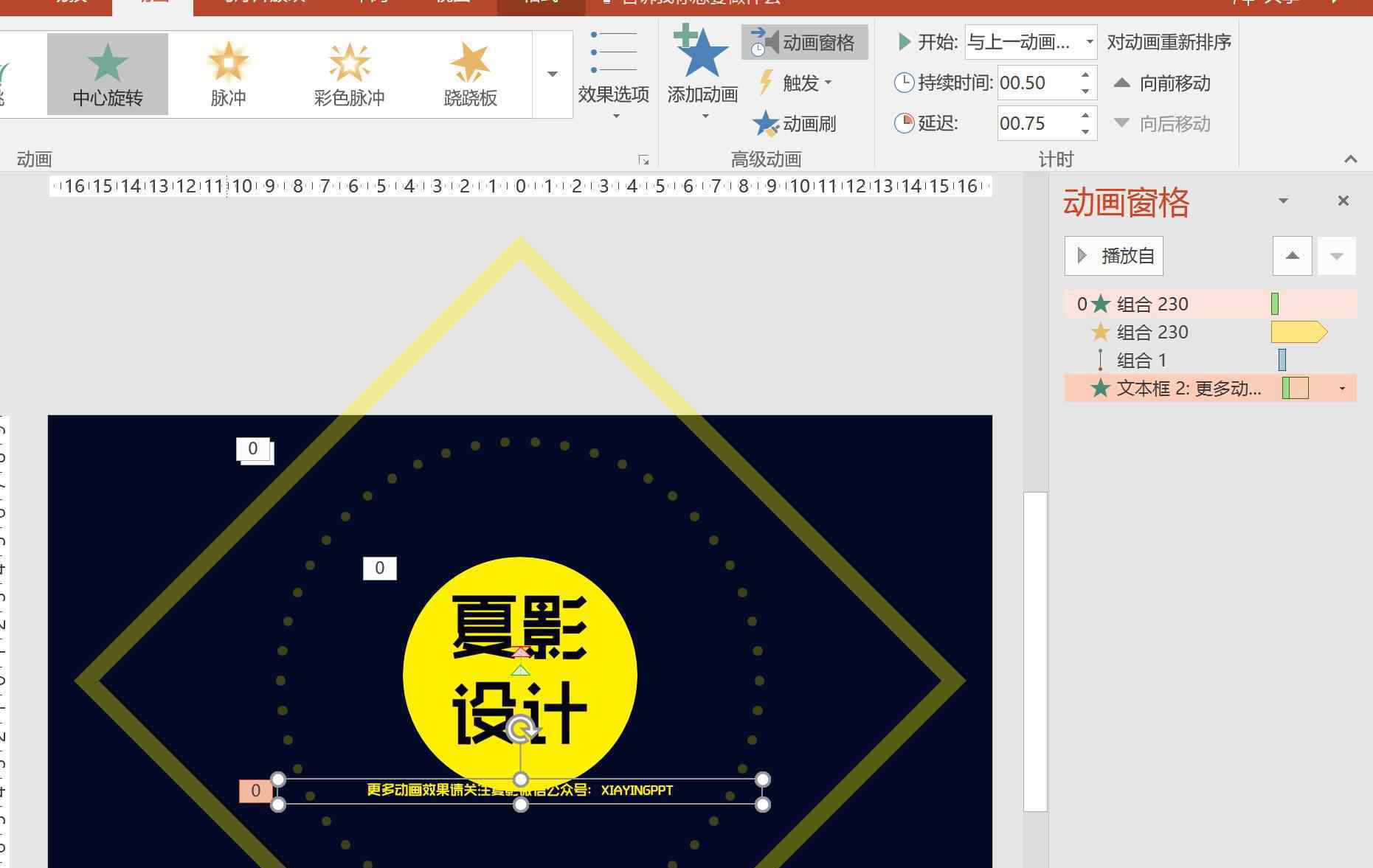The image size is (1373, 868).
Task: Click the blue timeline bar of 组合 1
Action: [1282, 360]
